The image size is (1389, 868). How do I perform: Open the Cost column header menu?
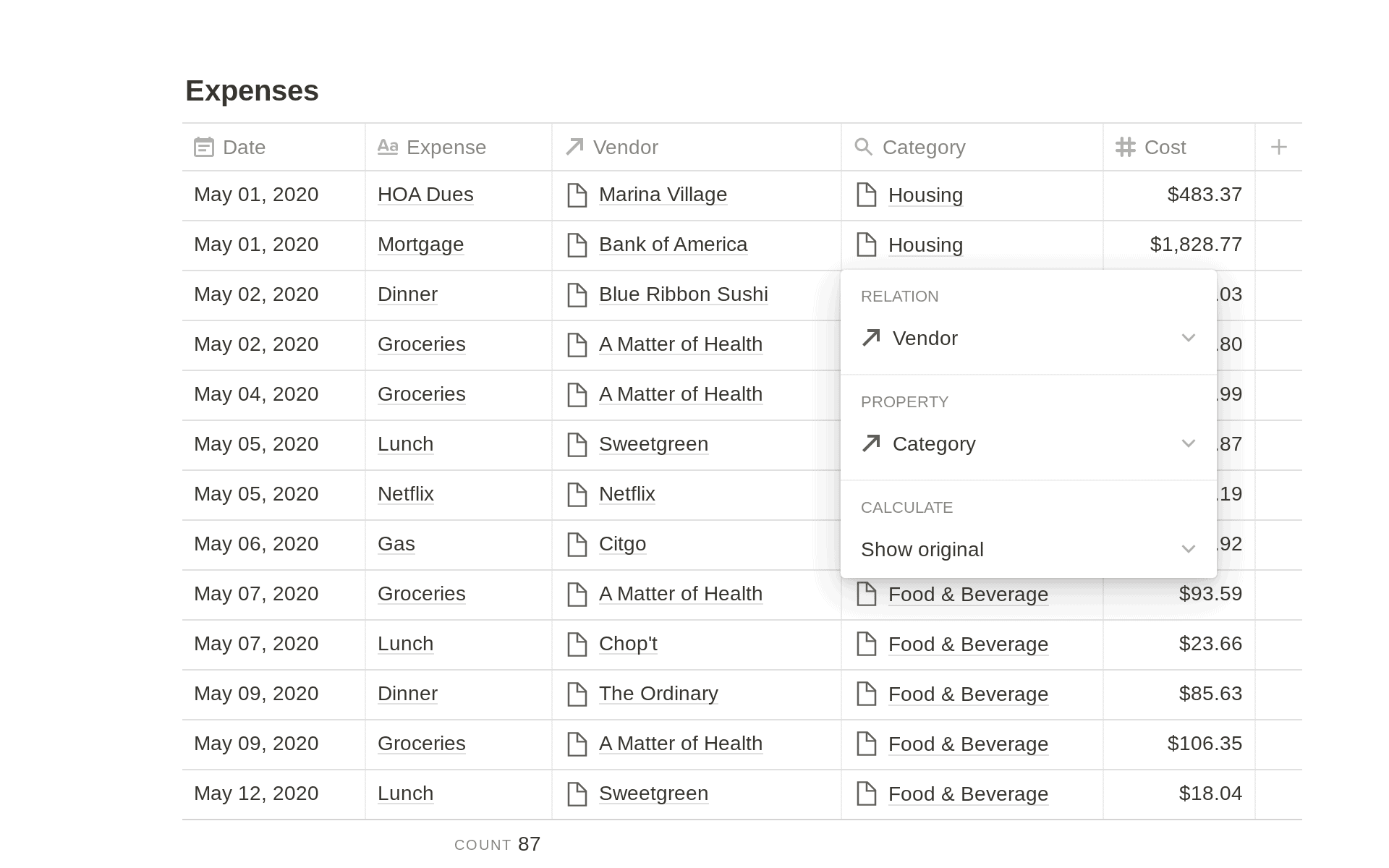1165,148
